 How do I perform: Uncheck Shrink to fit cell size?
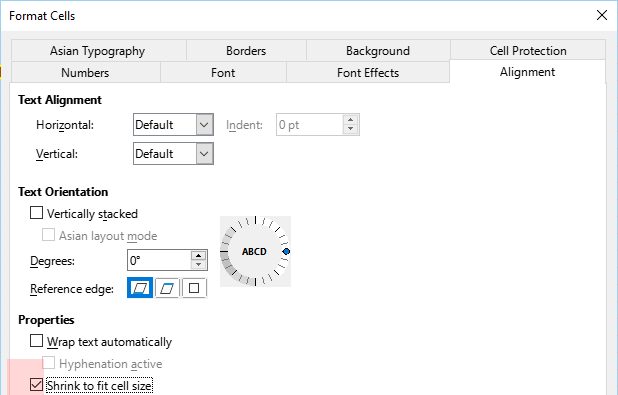point(36,385)
